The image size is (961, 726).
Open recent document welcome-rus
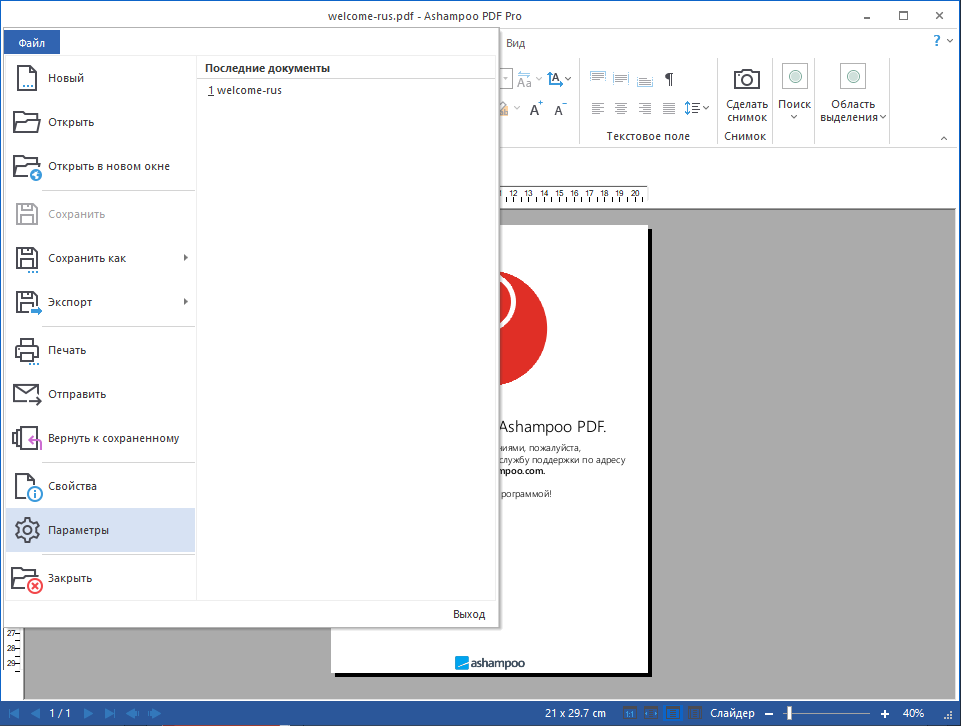(245, 90)
